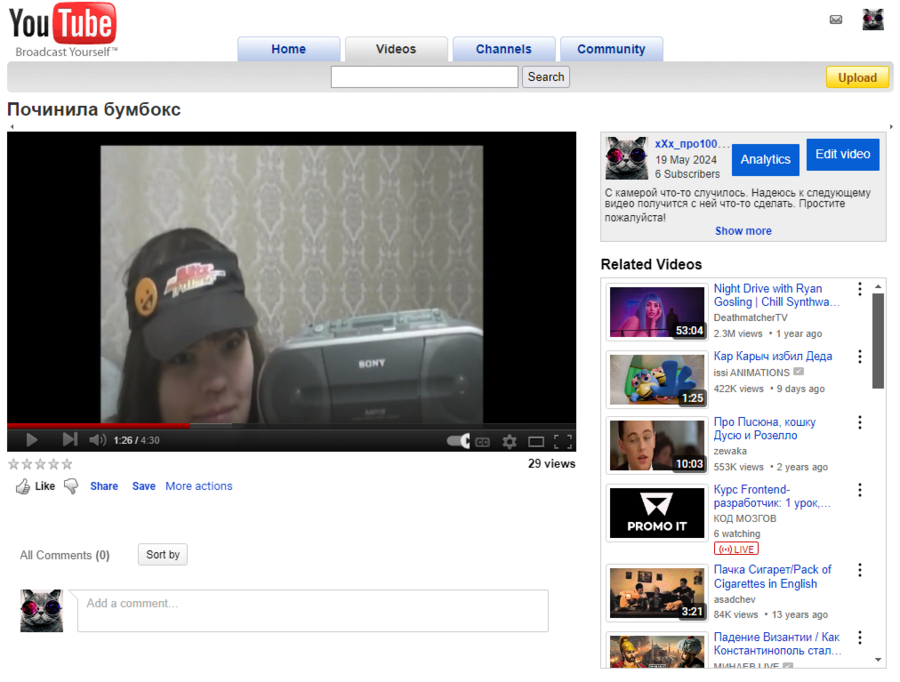Open the Channels tab
Image resolution: width=900 pixels, height=682 pixels.
504,49
